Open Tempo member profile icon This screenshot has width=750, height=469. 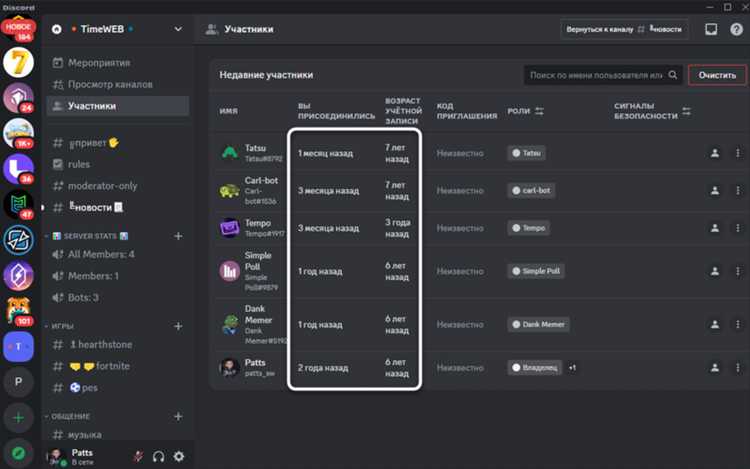(x=715, y=228)
